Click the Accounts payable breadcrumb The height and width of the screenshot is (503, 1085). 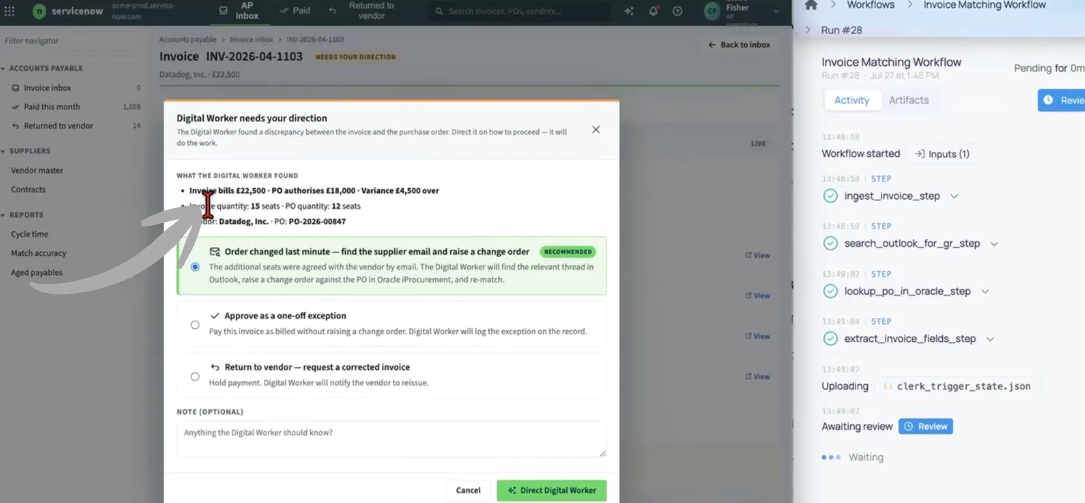click(188, 40)
